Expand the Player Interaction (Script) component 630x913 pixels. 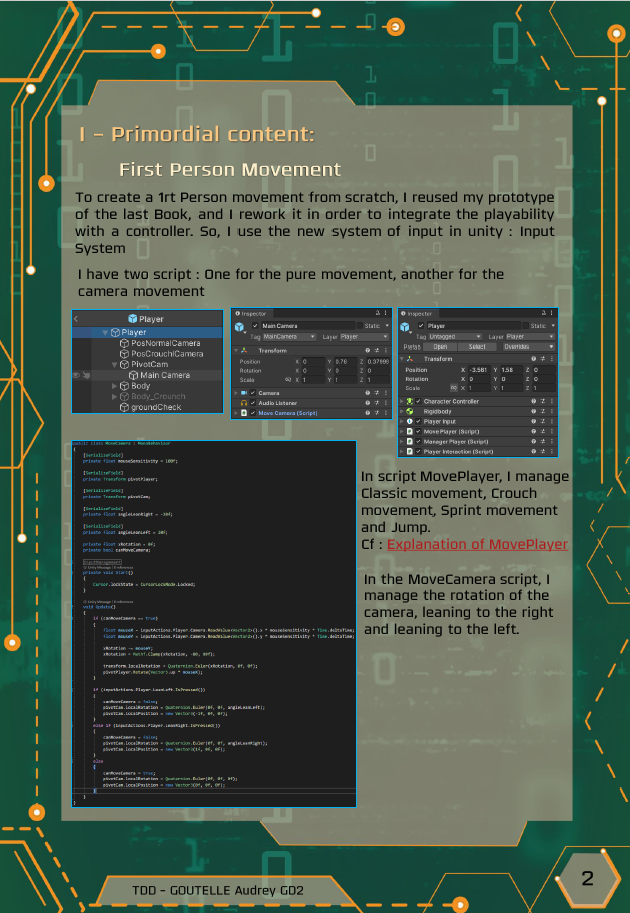pos(402,452)
